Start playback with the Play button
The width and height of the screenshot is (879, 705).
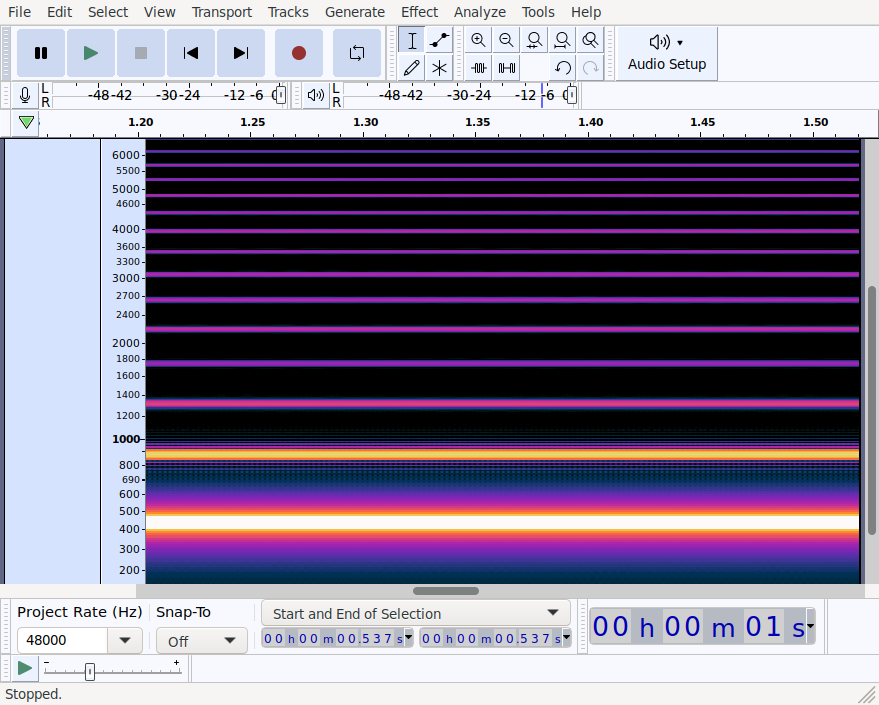tap(91, 53)
